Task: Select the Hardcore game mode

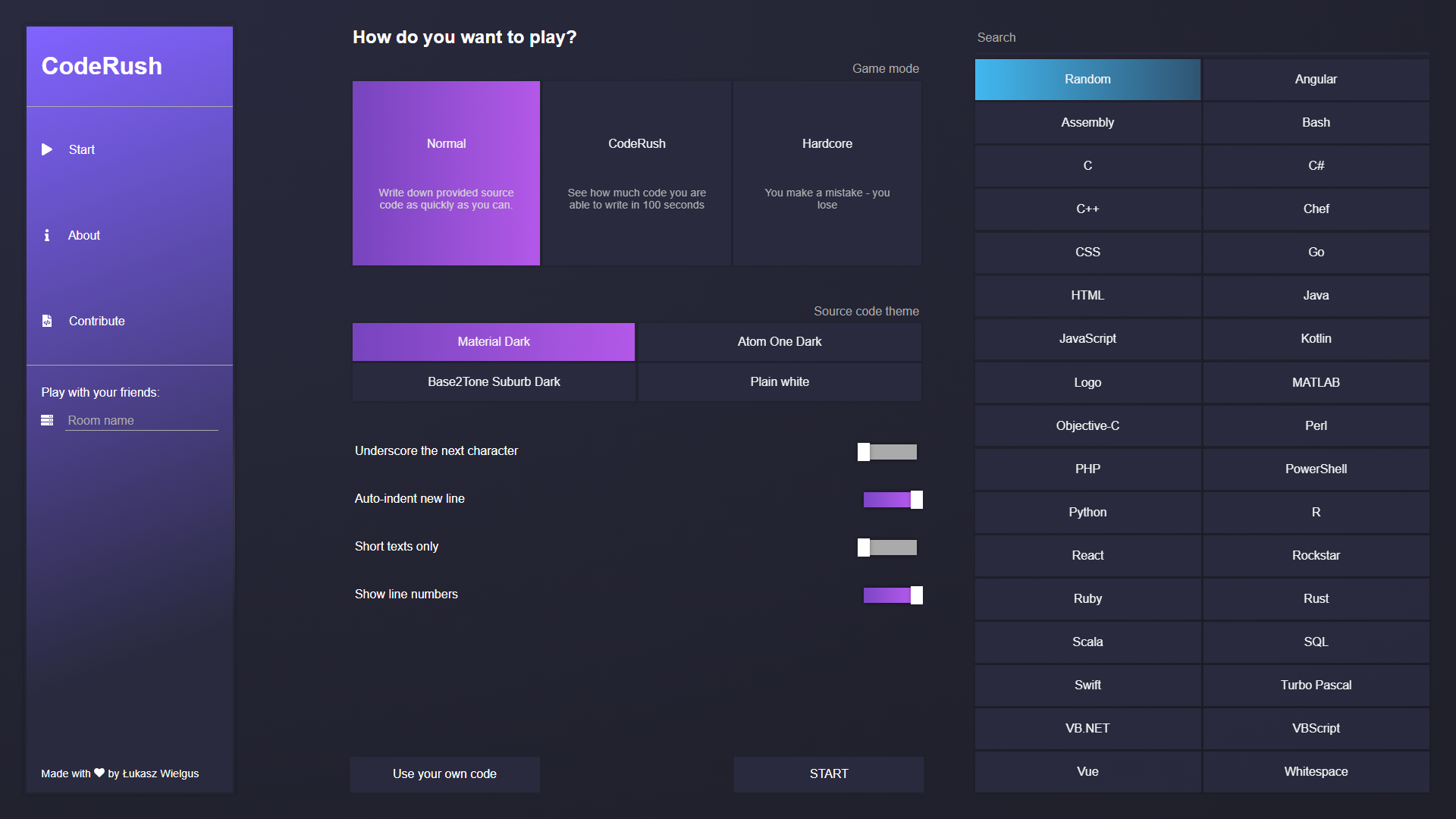Action: tap(828, 173)
